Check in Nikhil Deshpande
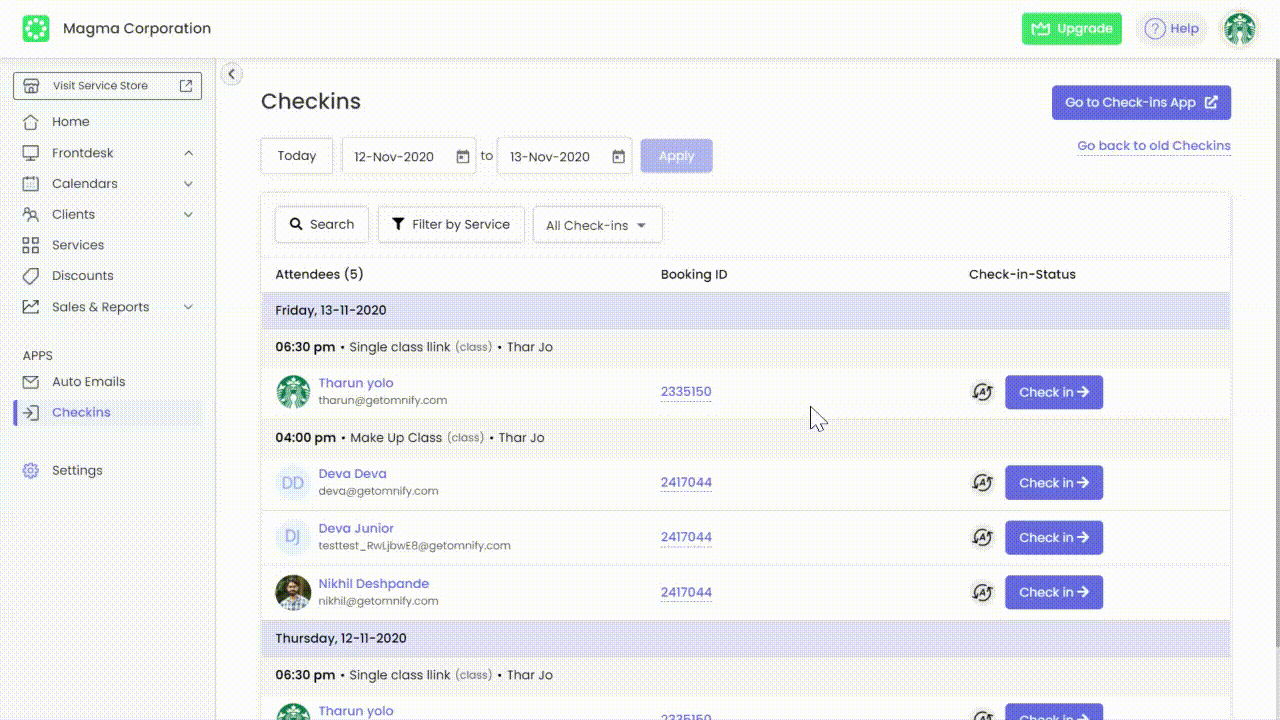The width and height of the screenshot is (1280, 720). [x=1054, y=593]
